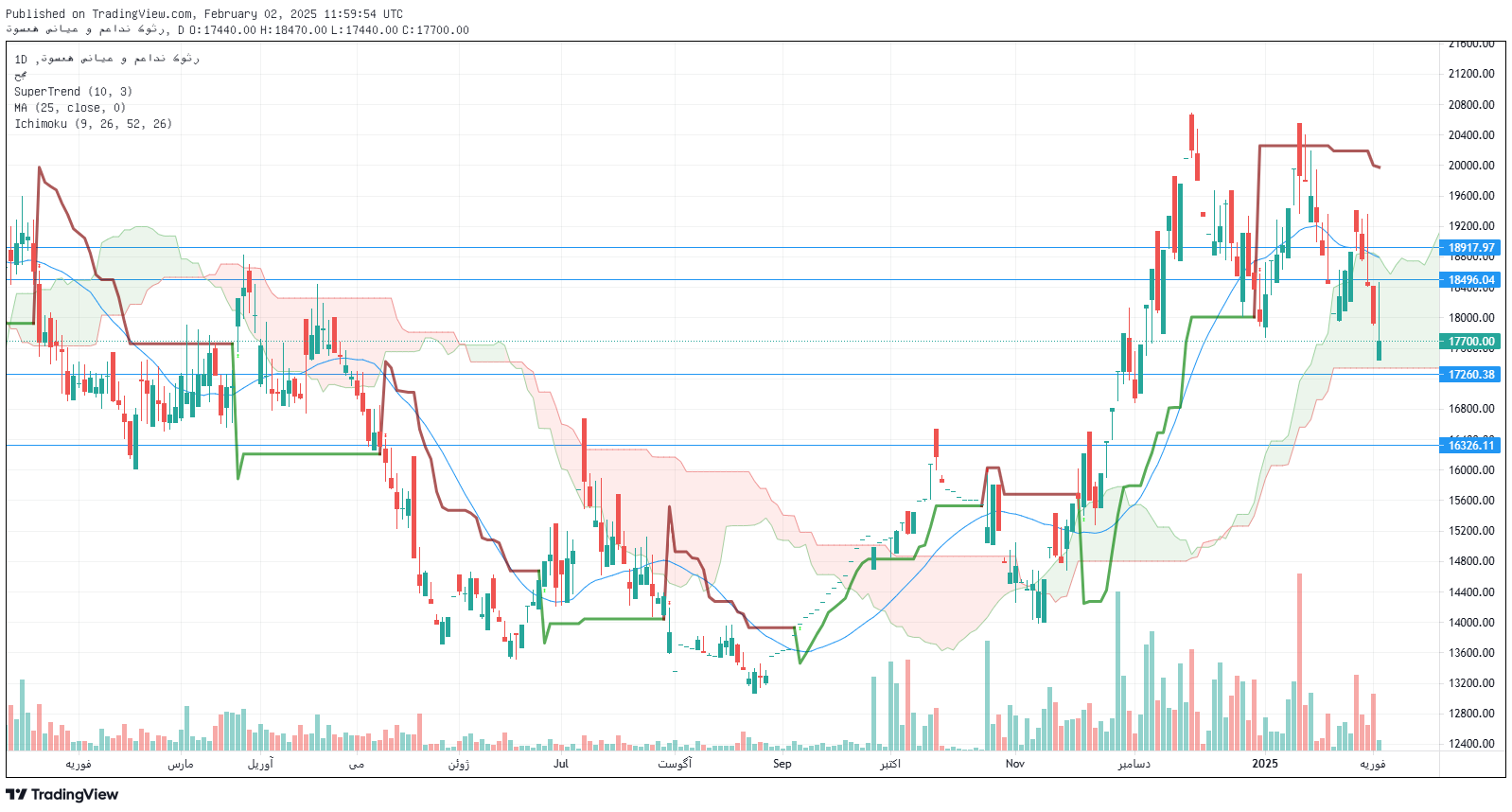Screen dimensions: 1512x812
Task: Click the فوریه label near 2025 on axis
Action: [1372, 764]
